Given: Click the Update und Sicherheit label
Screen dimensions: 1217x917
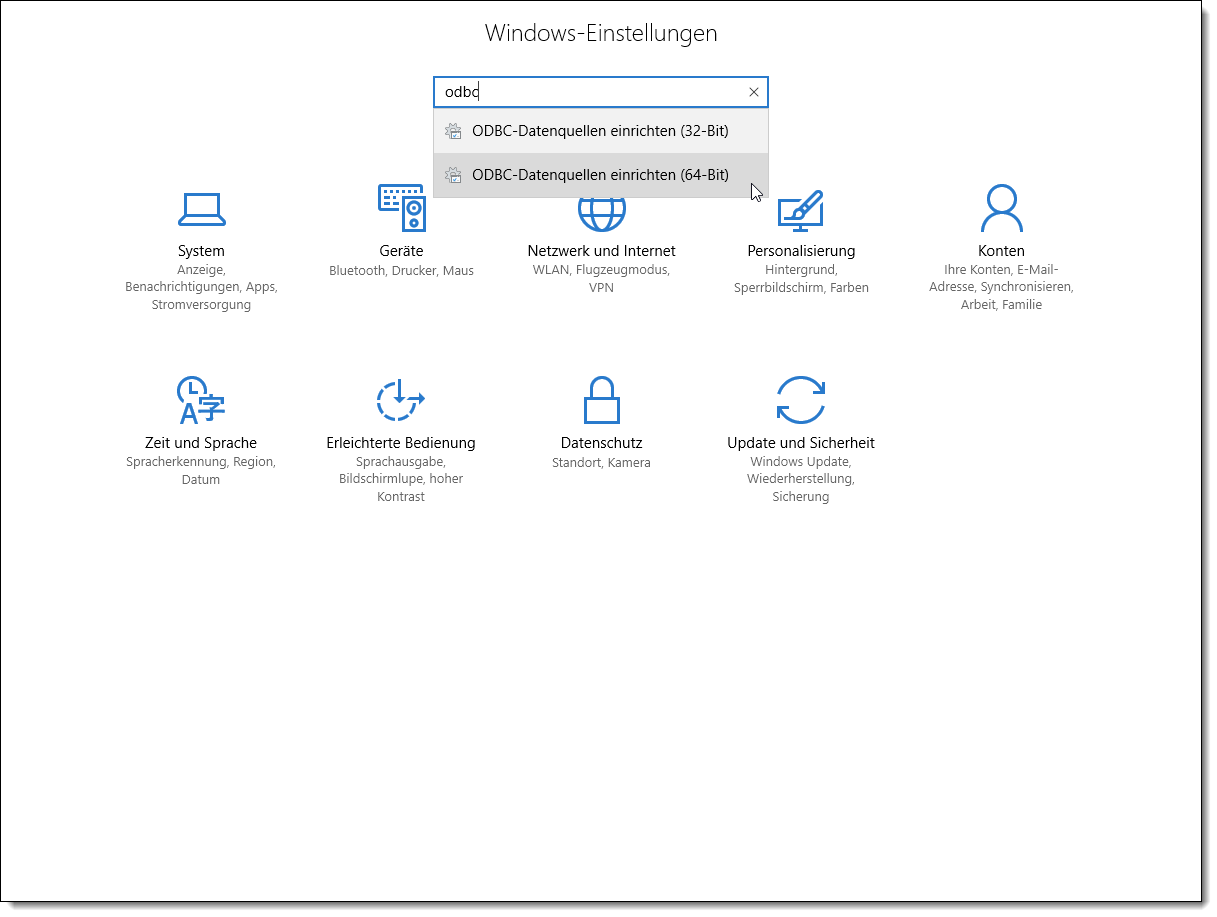Looking at the screenshot, I should [800, 443].
